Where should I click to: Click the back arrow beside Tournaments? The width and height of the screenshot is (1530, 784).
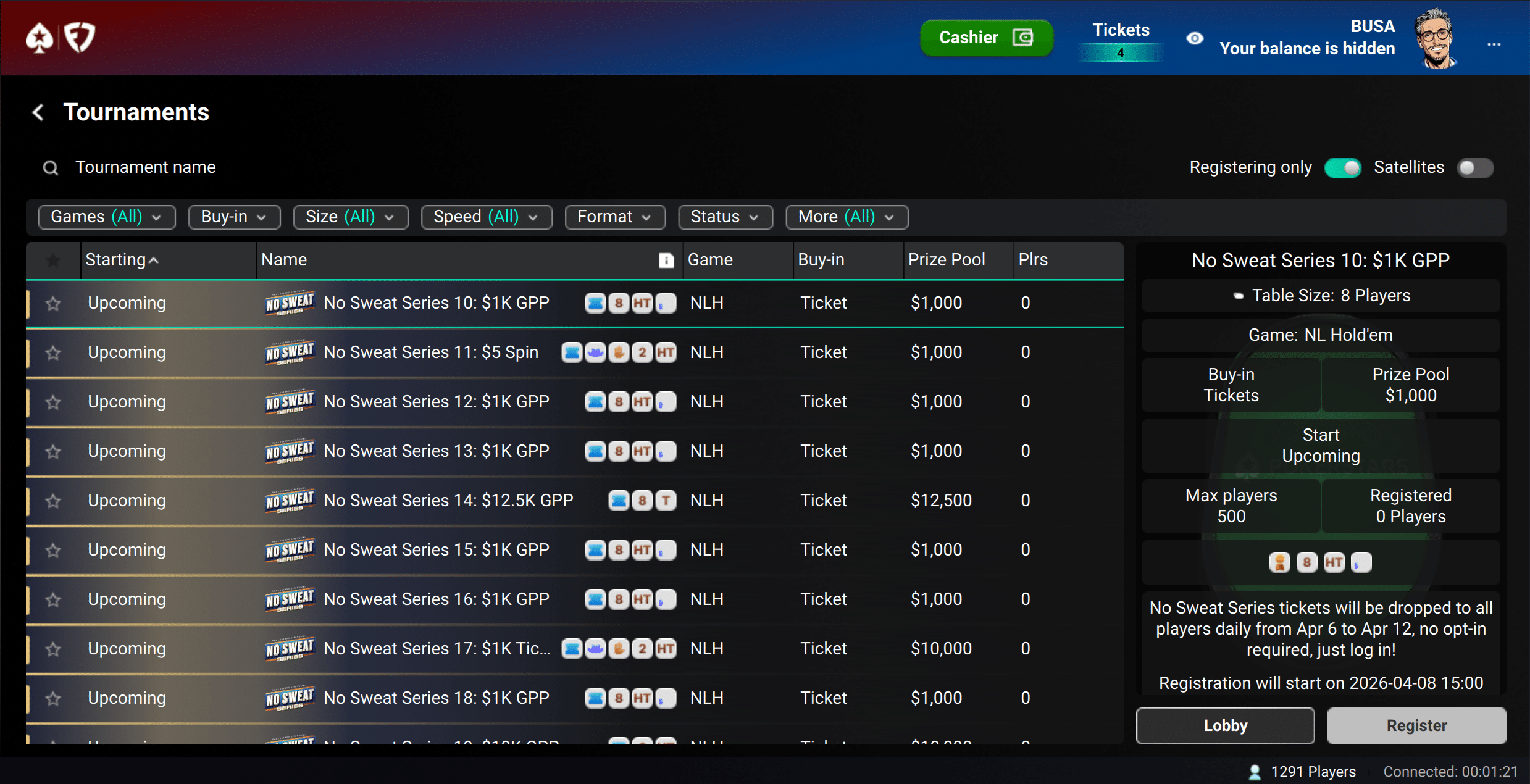pyautogui.click(x=38, y=112)
